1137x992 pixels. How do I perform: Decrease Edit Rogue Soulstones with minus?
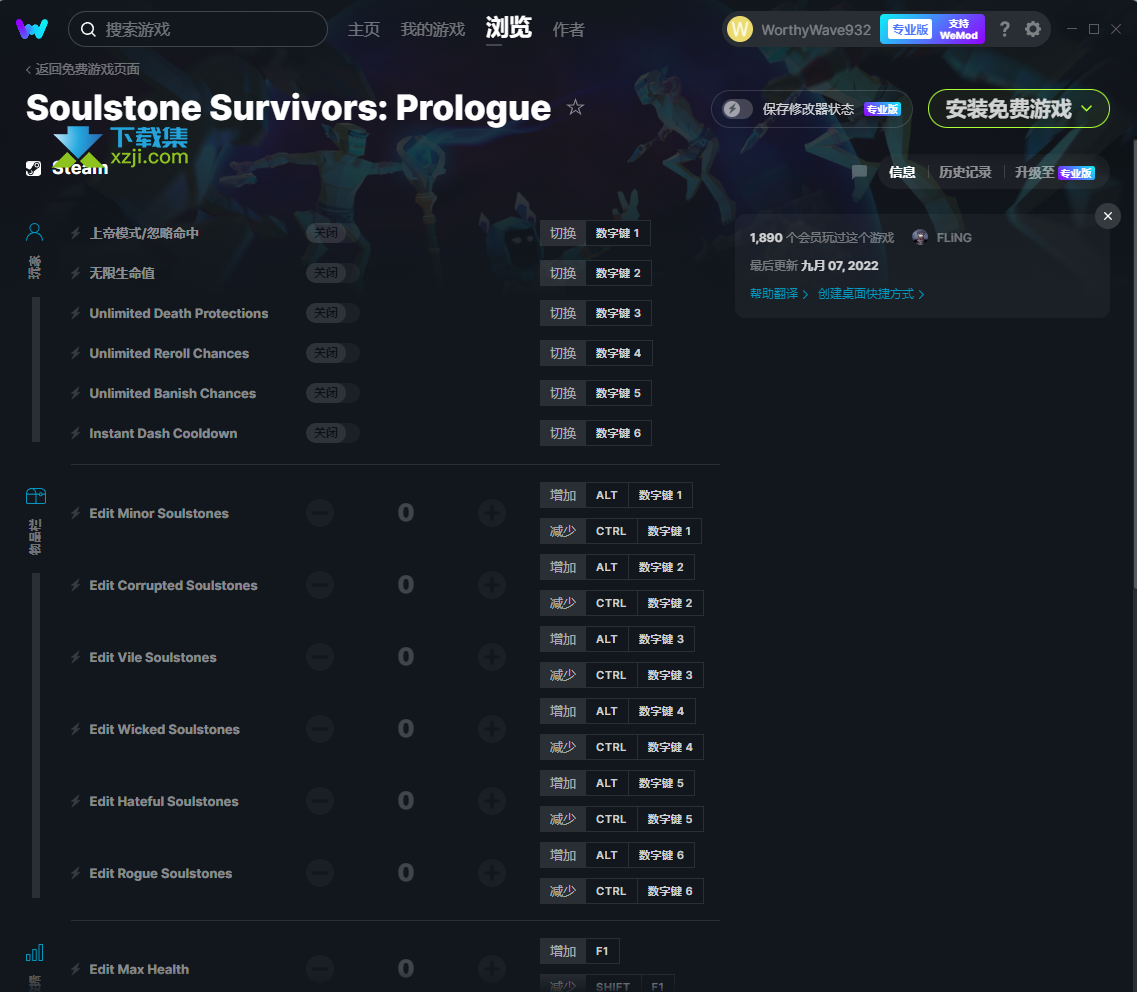320,873
